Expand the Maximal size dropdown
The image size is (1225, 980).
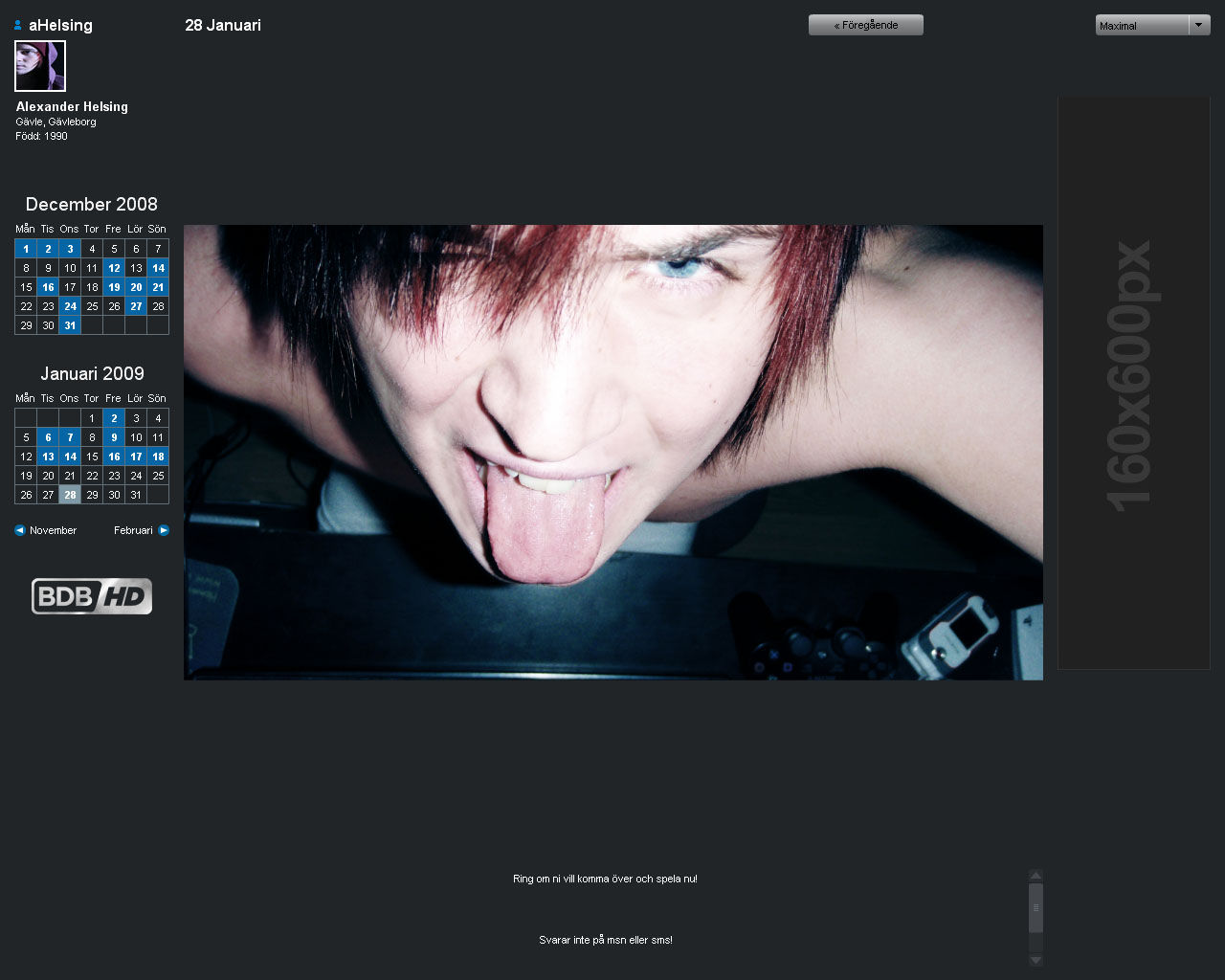pyautogui.click(x=1142, y=26)
